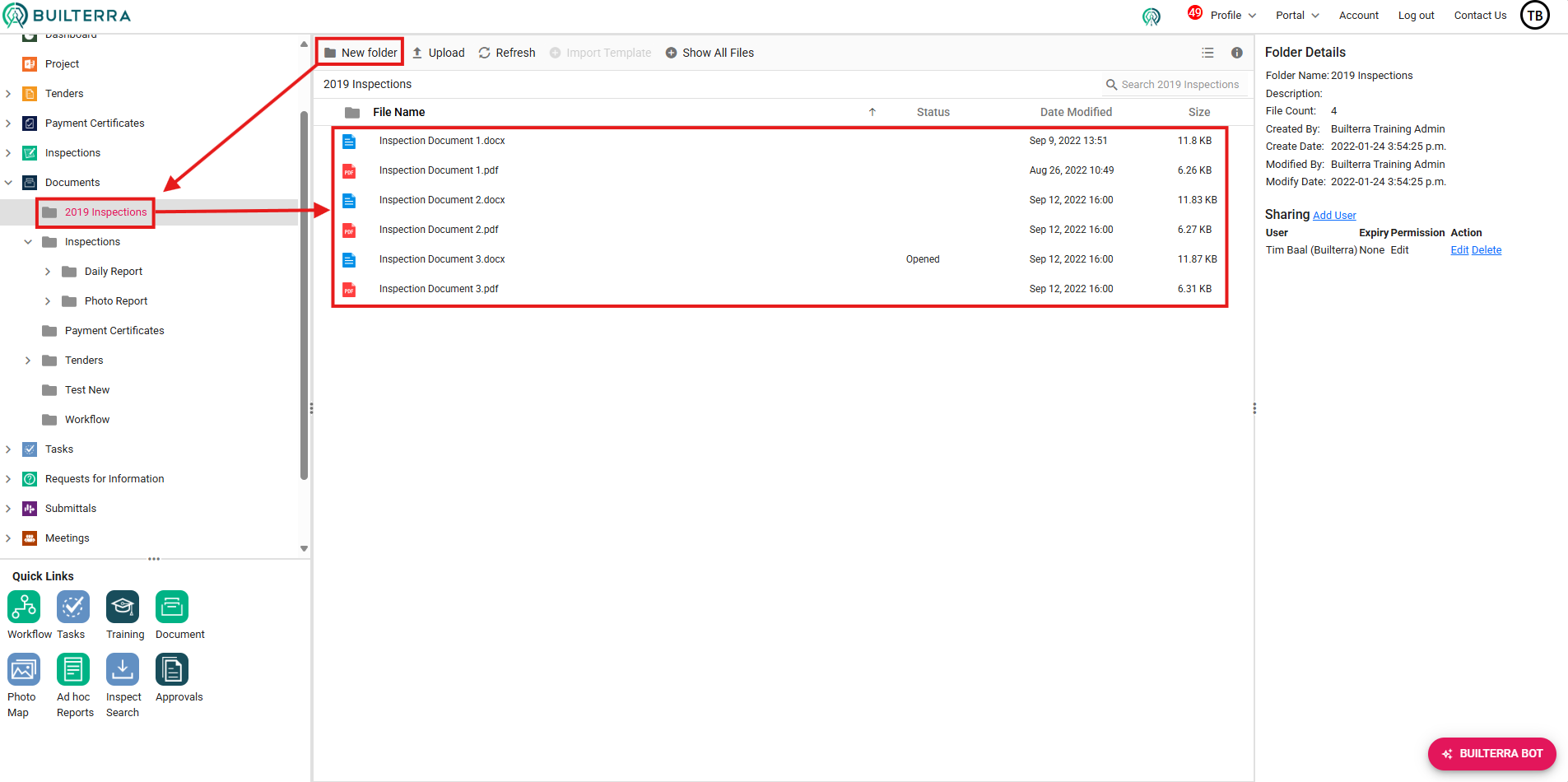Screen dimensions: 1568x782
Task: Click the Submittals module icon
Action: click(x=30, y=509)
